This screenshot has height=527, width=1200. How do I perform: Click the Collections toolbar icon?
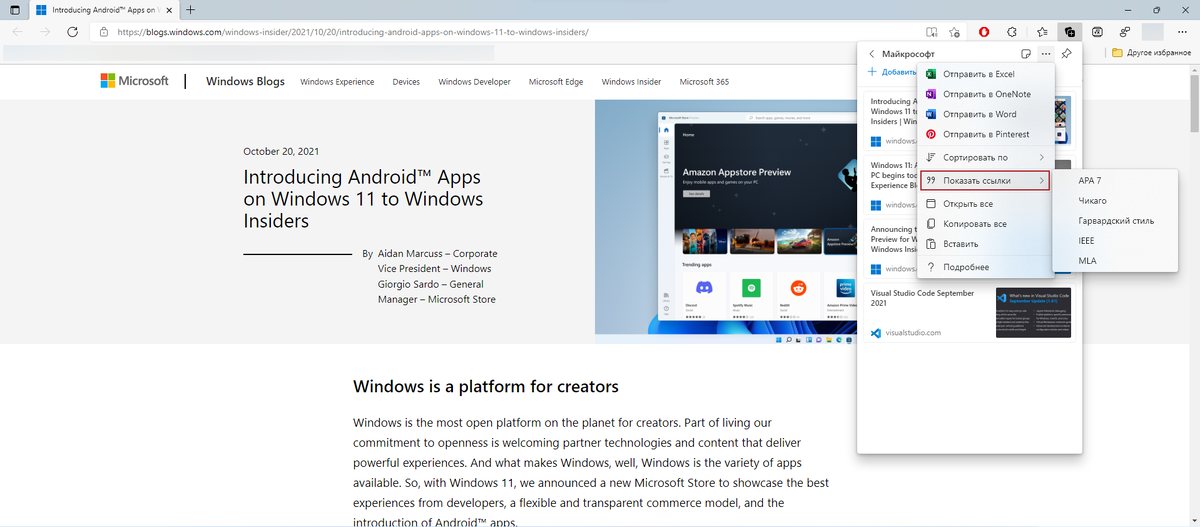[x=1070, y=31]
